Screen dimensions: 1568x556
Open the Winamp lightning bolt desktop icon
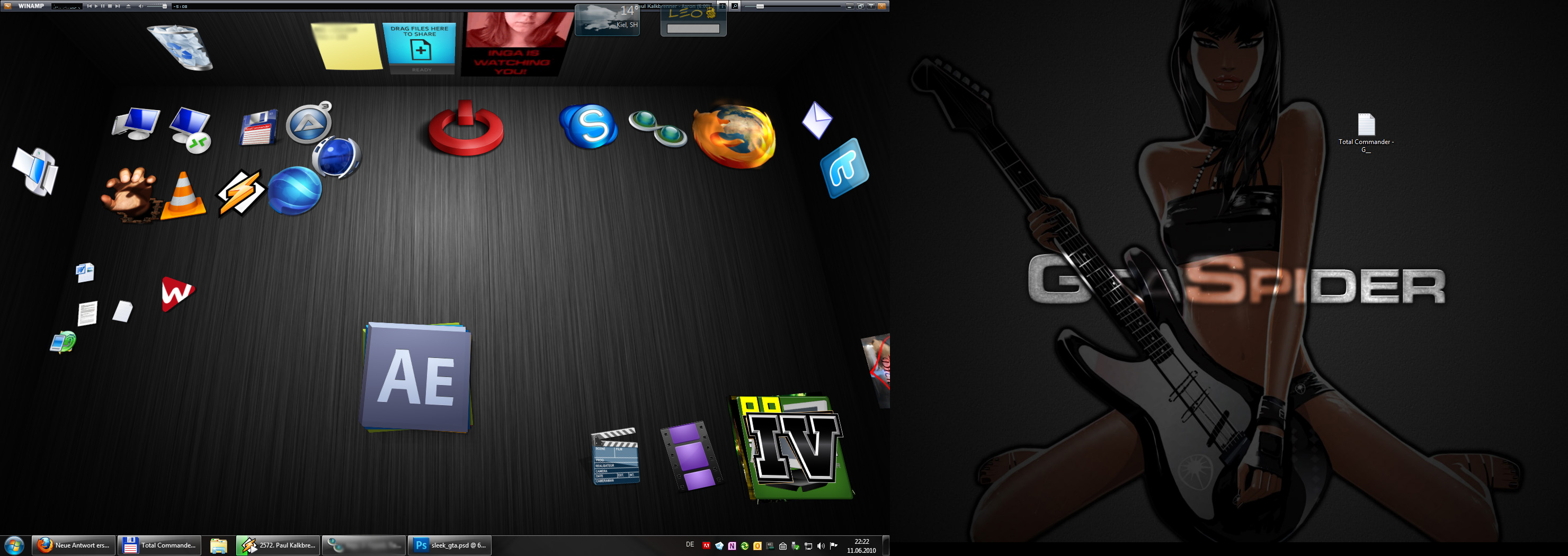[241, 193]
